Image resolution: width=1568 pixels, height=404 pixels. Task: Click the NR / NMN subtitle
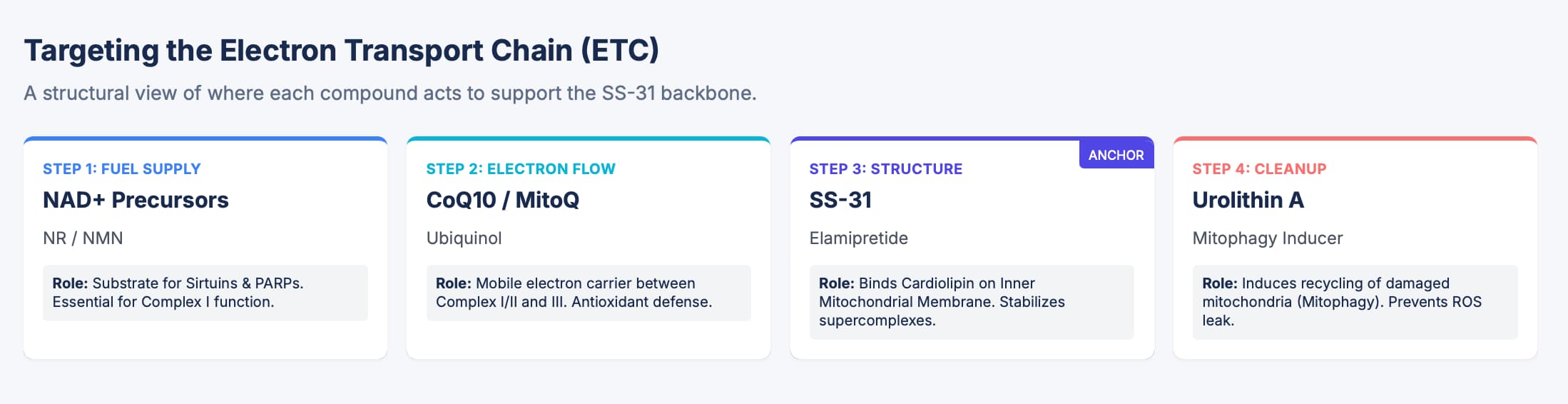click(83, 238)
